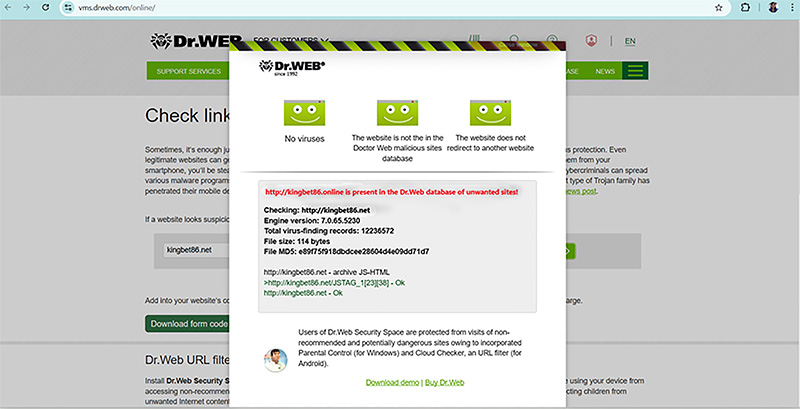
Task: Open the green hamburger menu icon
Action: (x=635, y=71)
